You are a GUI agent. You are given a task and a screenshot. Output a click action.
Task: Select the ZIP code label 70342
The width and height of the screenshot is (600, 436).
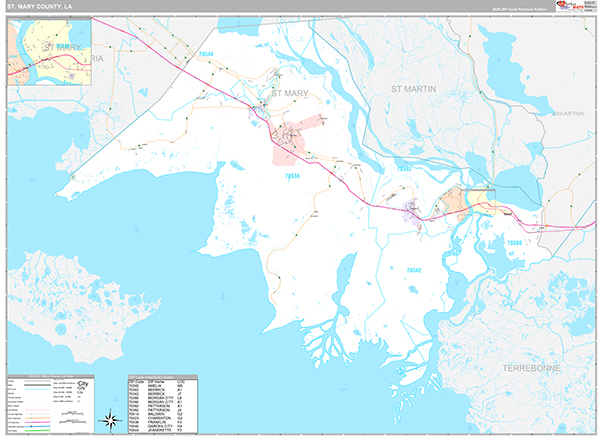(x=414, y=270)
